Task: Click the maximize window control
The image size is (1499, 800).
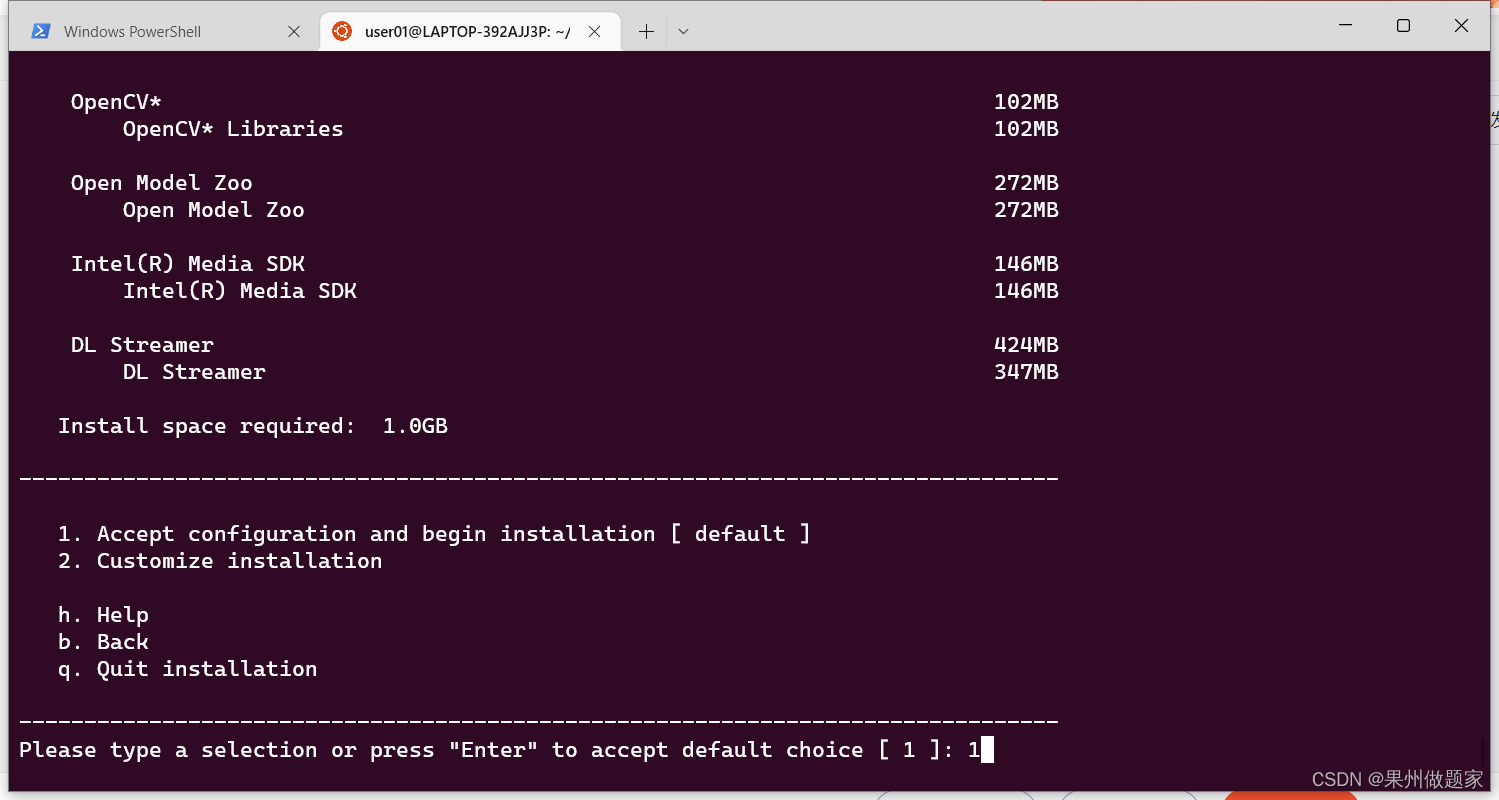Action: 1403,25
